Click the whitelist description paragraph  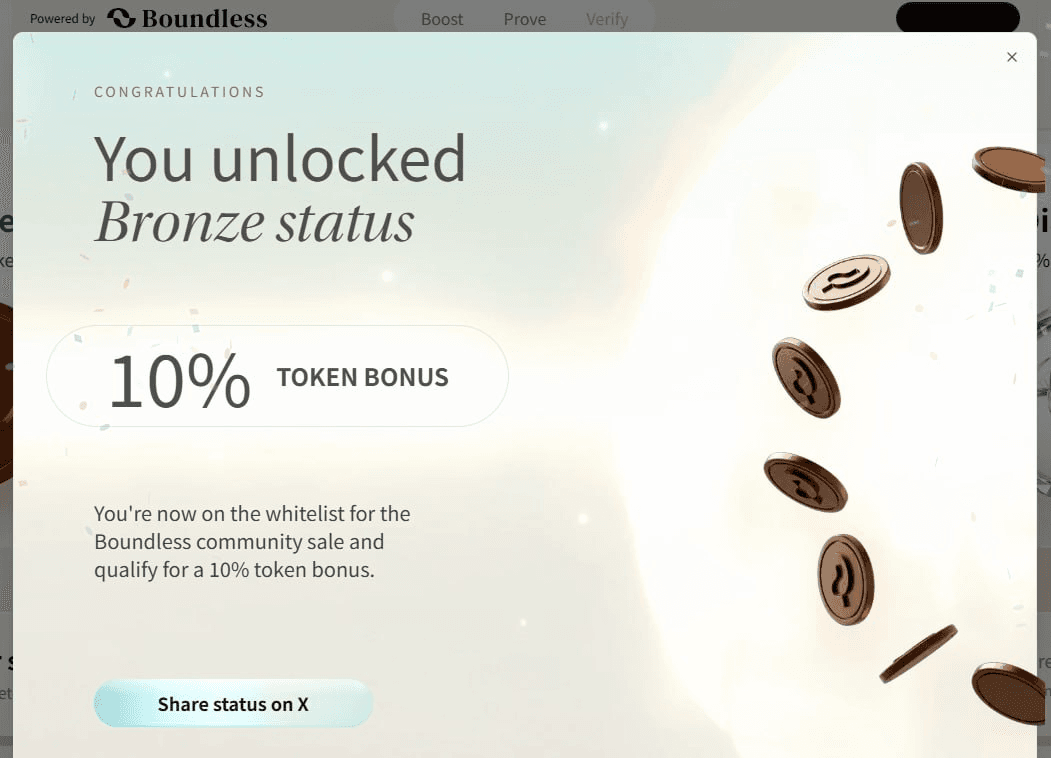click(x=252, y=542)
